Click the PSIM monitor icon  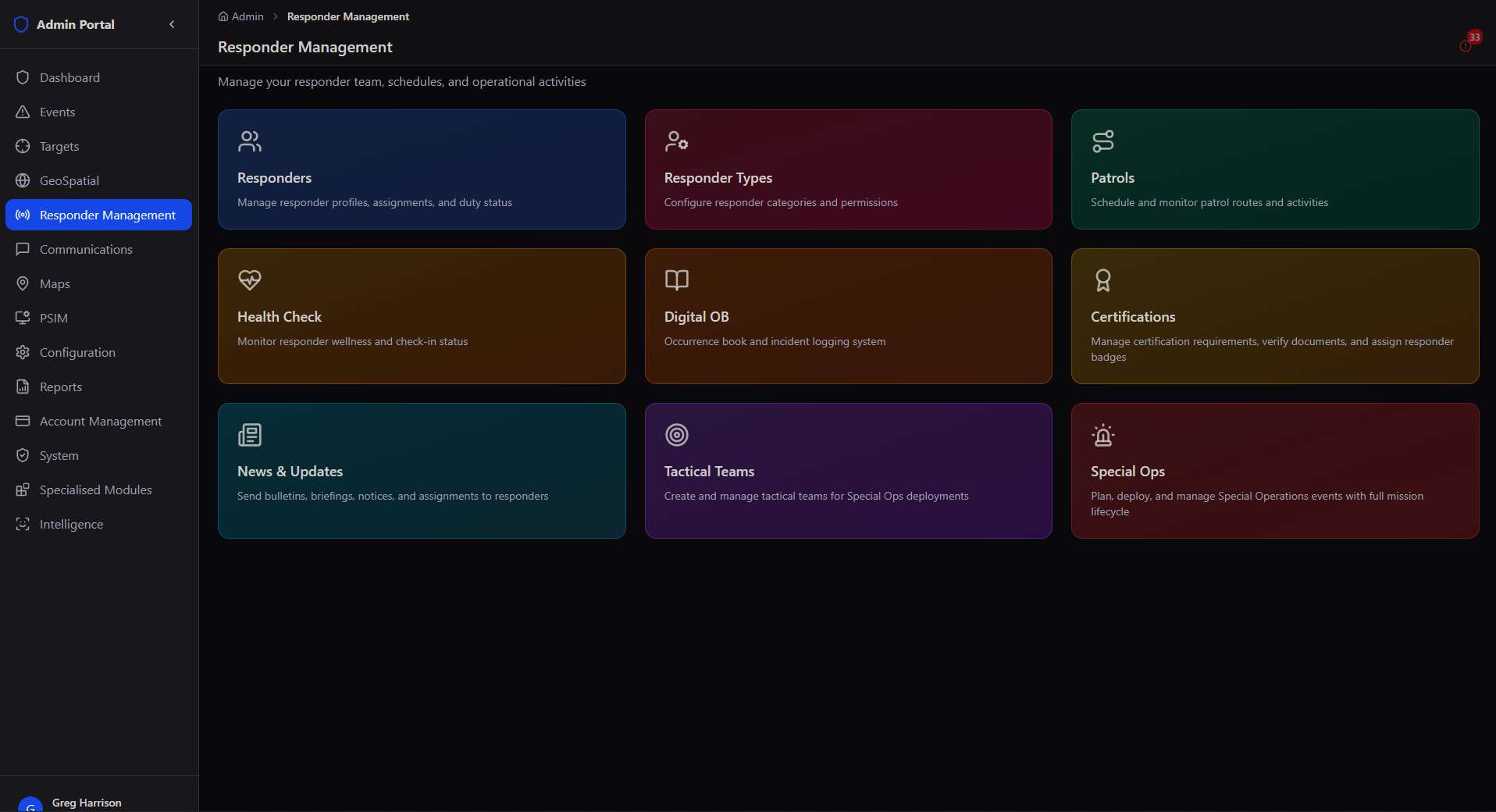(23, 318)
